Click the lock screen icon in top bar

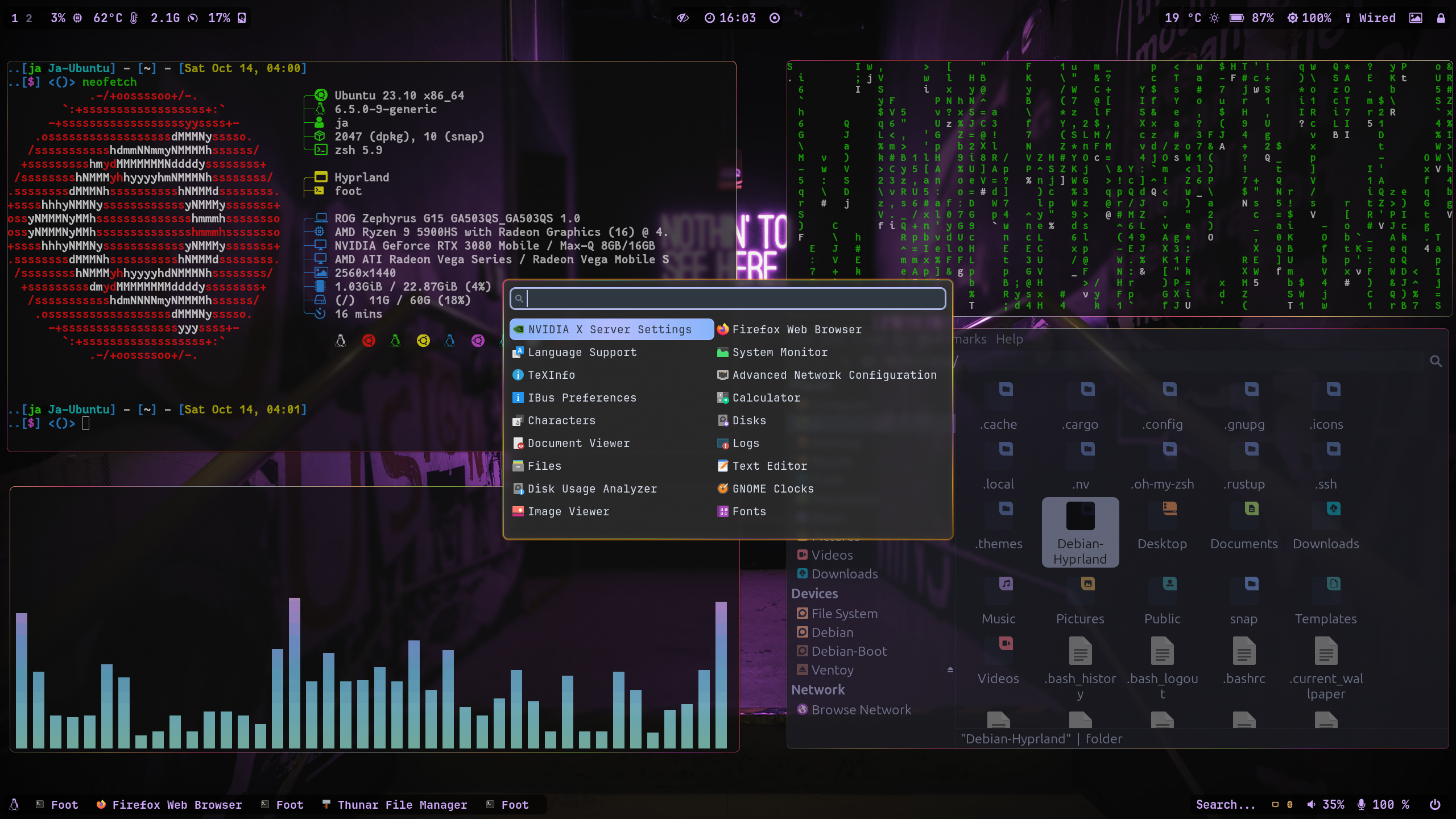[1441, 18]
